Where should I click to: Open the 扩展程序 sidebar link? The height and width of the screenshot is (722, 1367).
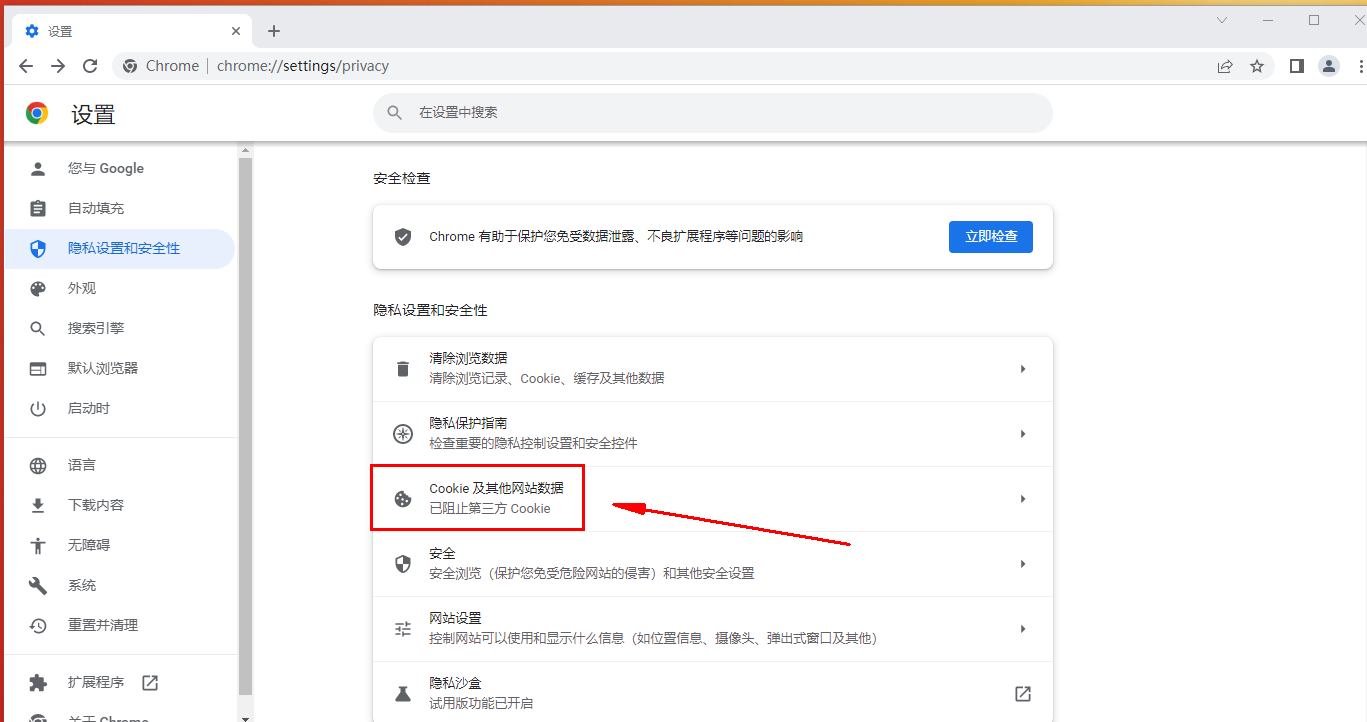pos(96,682)
